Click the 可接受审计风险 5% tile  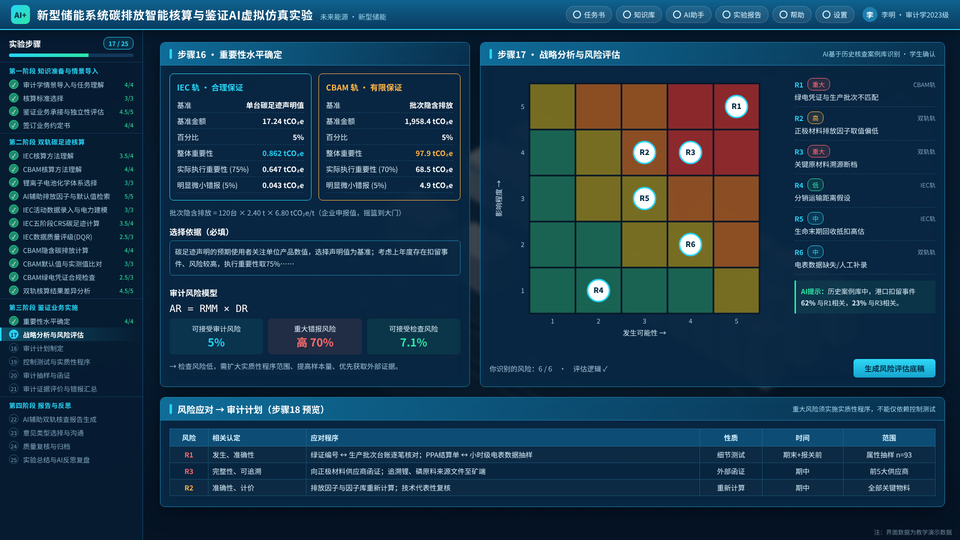tap(216, 336)
